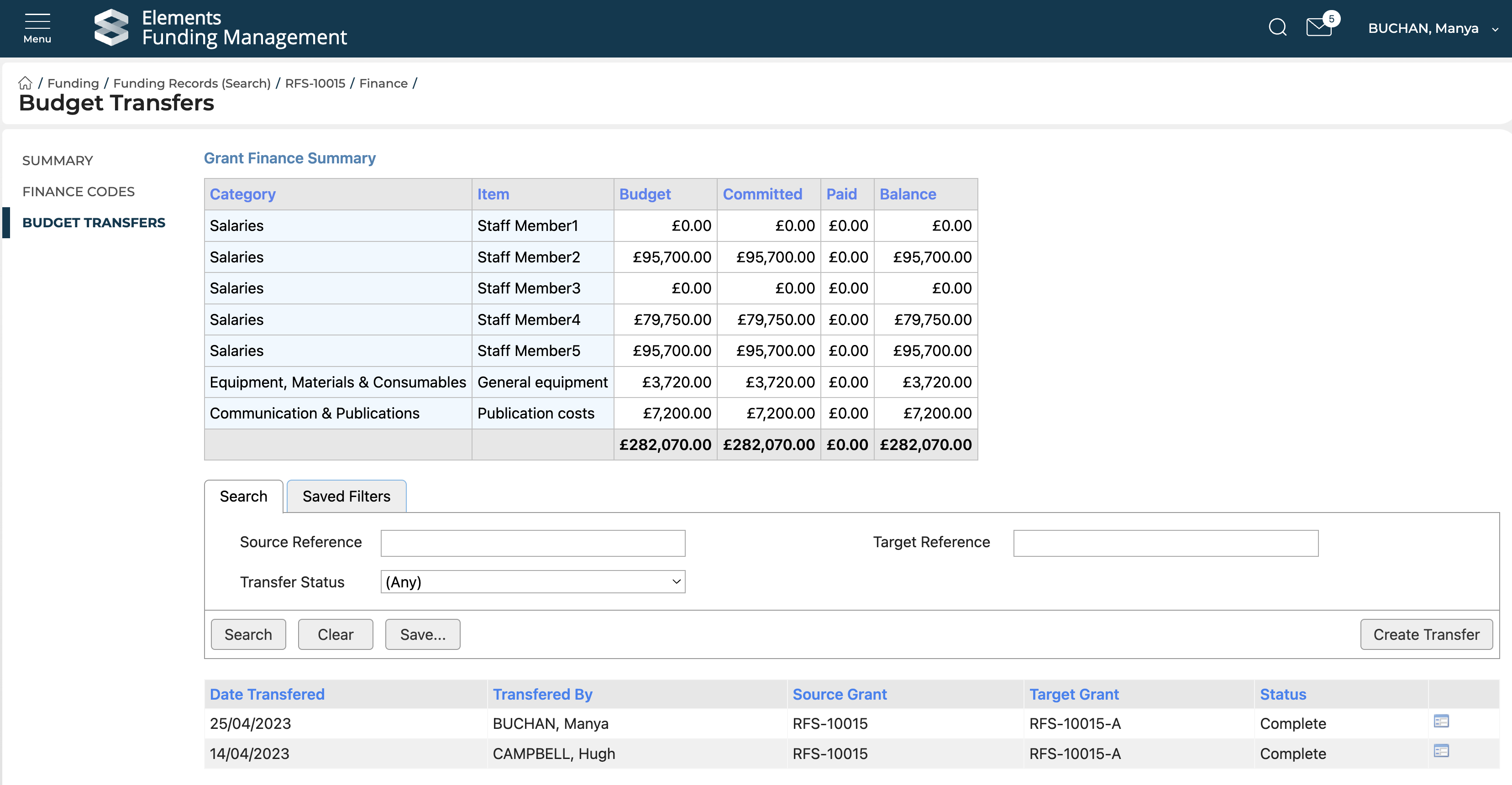1512x785 pixels.
Task: Open the Finance Codes sidebar section
Action: (x=78, y=191)
